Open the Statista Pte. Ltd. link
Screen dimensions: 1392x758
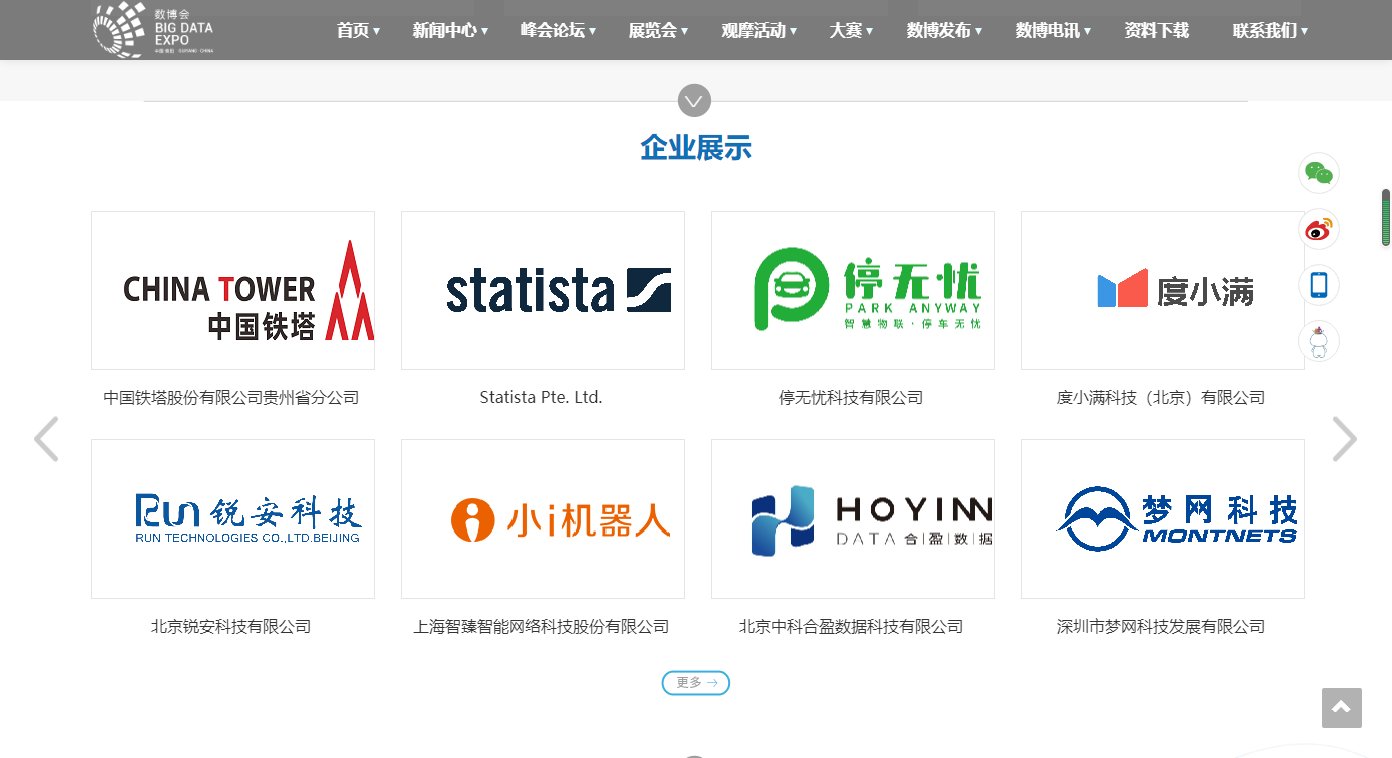click(x=541, y=398)
